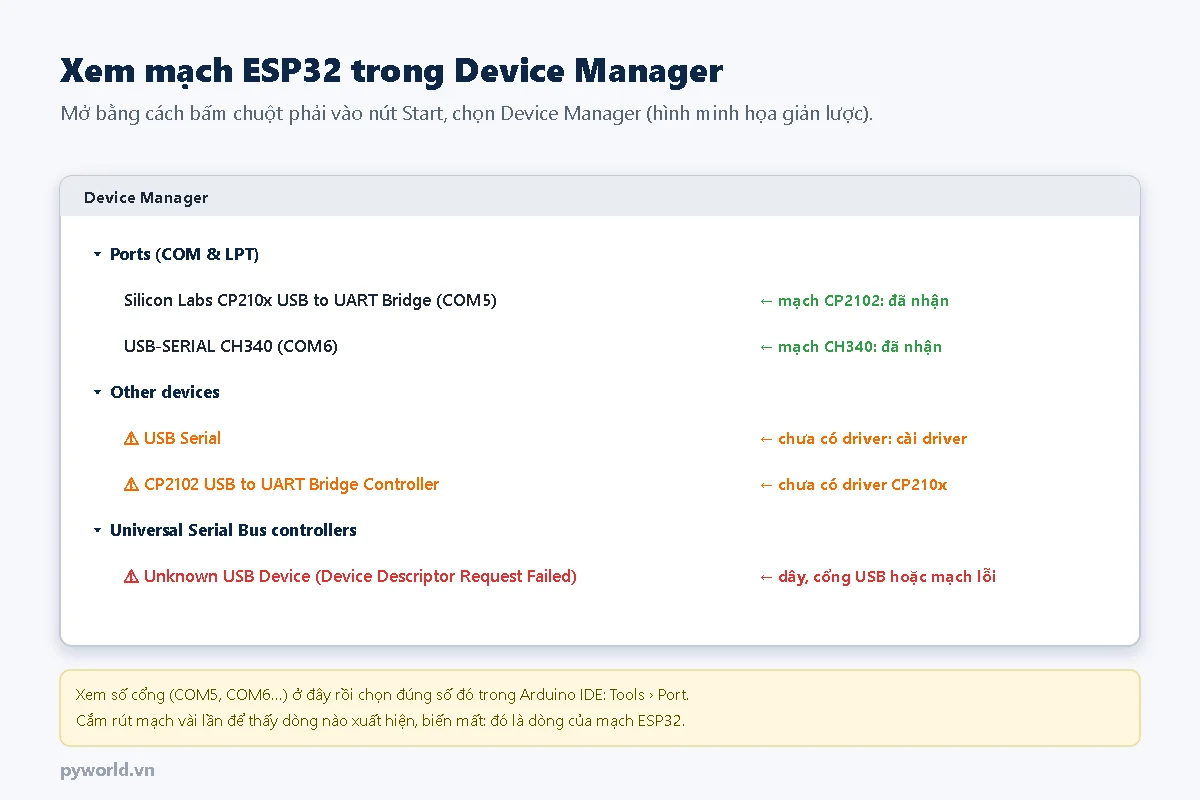
Task: Click the tip line 'Xem số cổng (COM5, COM6...)'
Action: (x=382, y=694)
